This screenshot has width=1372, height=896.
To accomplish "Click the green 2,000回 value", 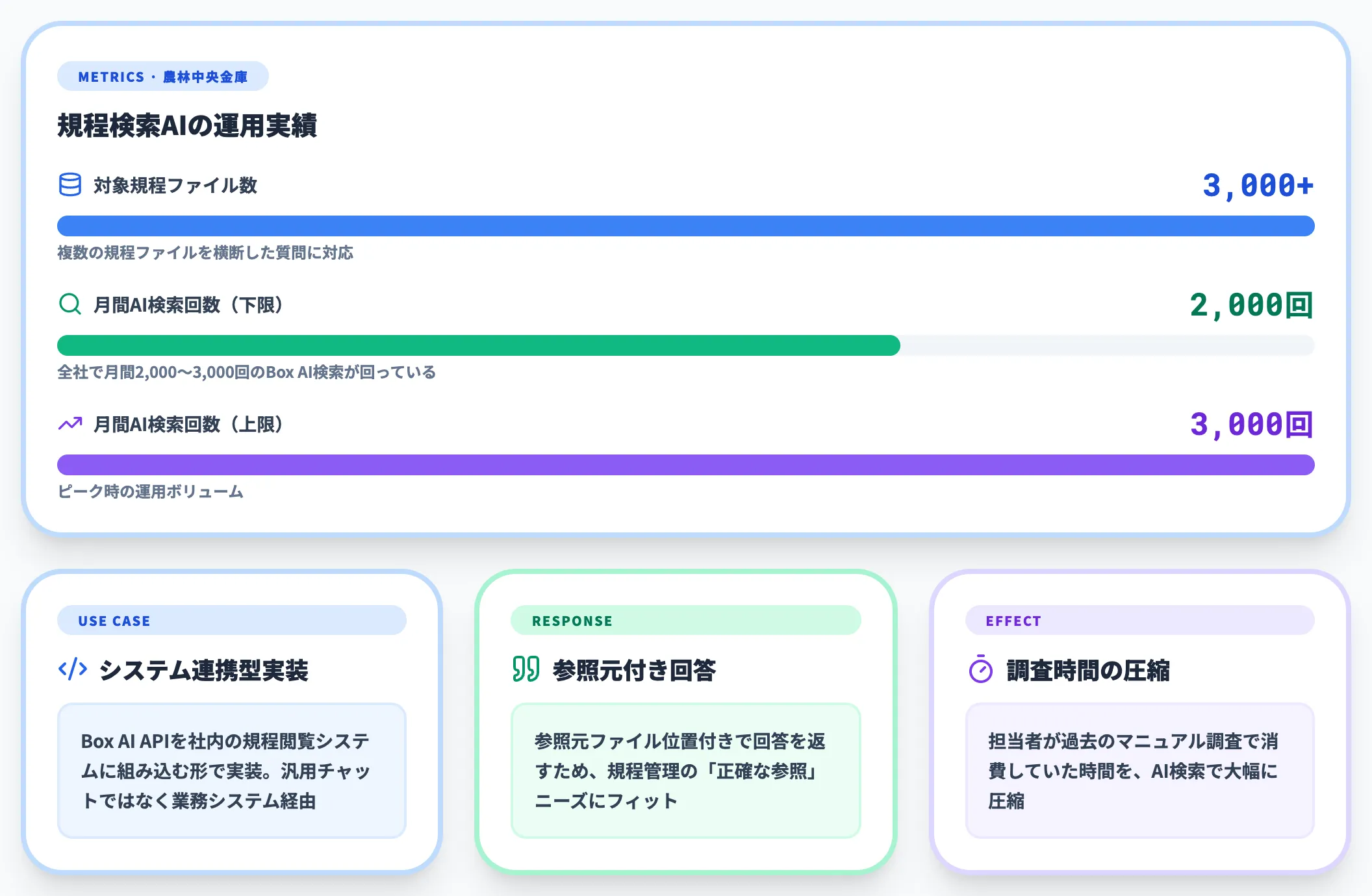I will [x=1252, y=305].
